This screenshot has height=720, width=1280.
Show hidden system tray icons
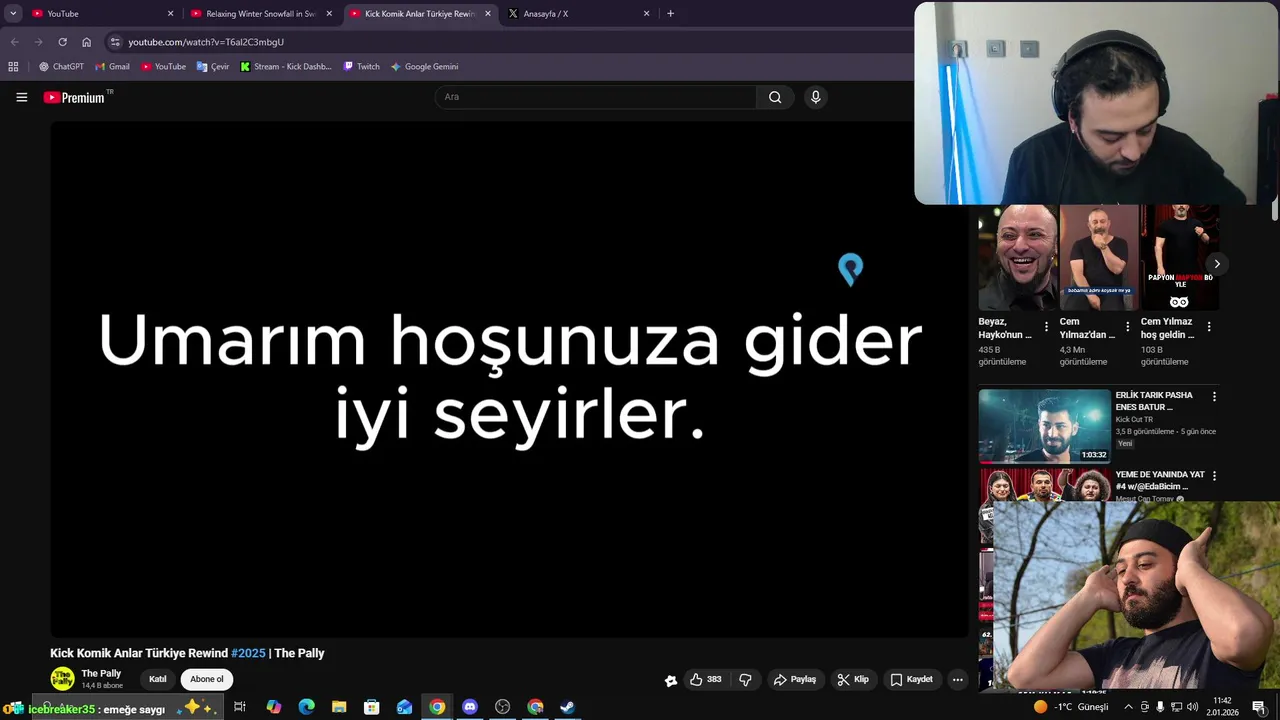[x=1128, y=707]
